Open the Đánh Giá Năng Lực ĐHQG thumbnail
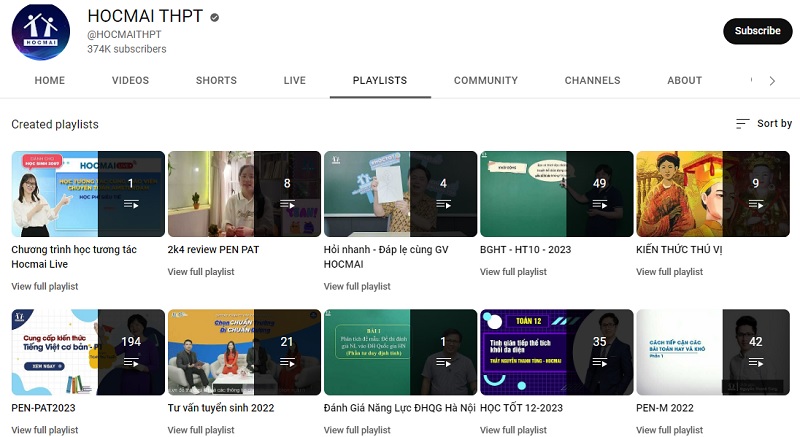 pos(400,352)
